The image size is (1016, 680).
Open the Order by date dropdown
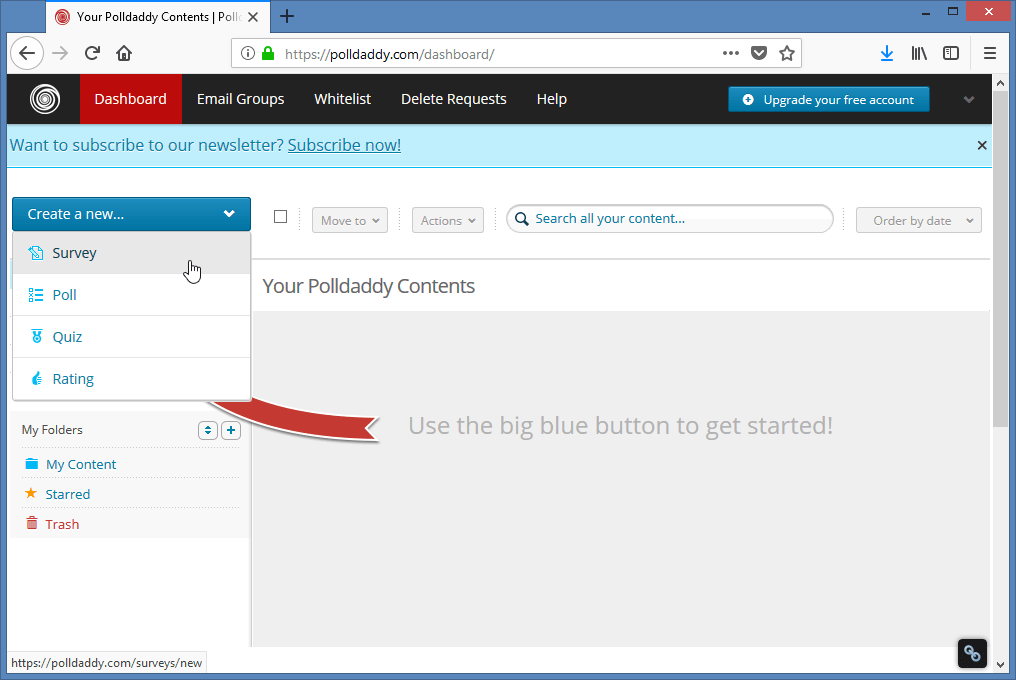(918, 220)
